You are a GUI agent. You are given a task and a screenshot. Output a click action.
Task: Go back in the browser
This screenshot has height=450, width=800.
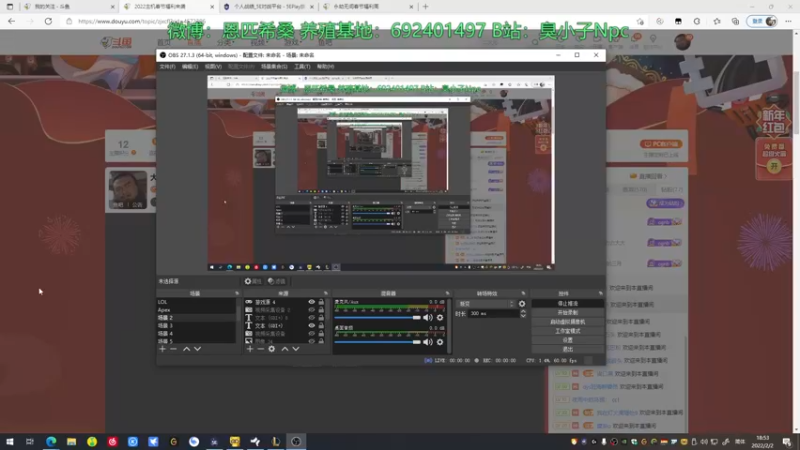click(11, 21)
